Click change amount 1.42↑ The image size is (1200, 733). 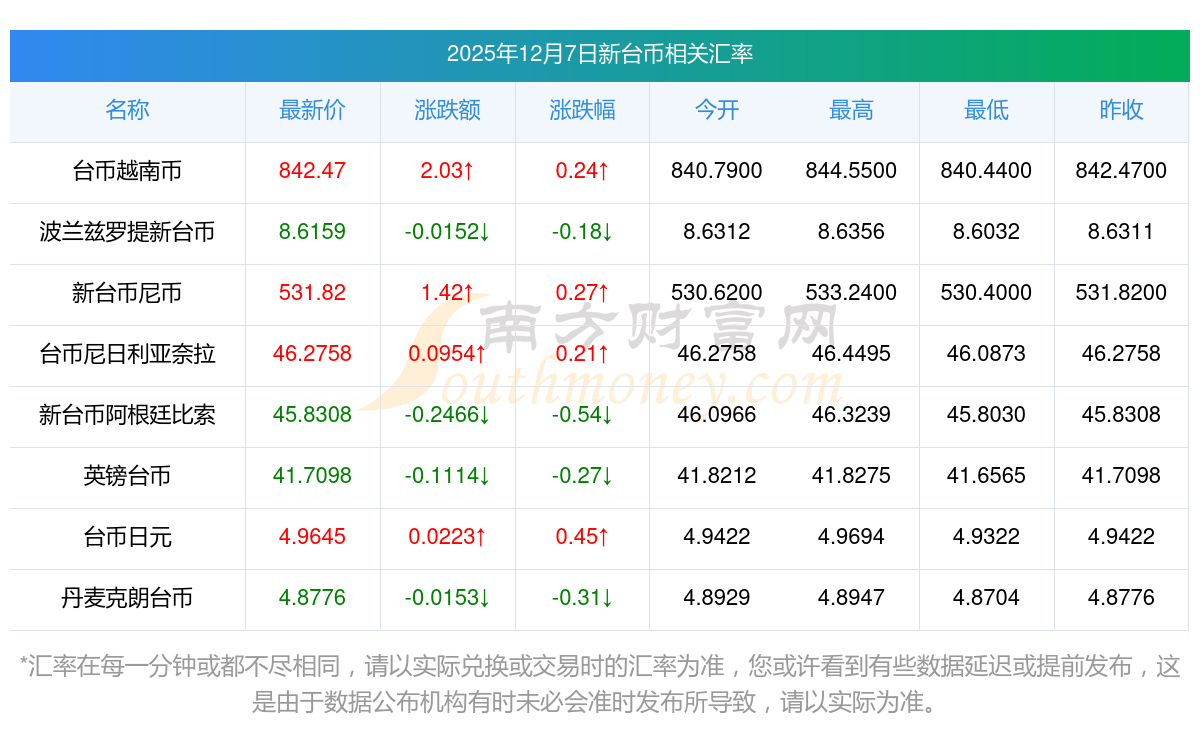447,293
